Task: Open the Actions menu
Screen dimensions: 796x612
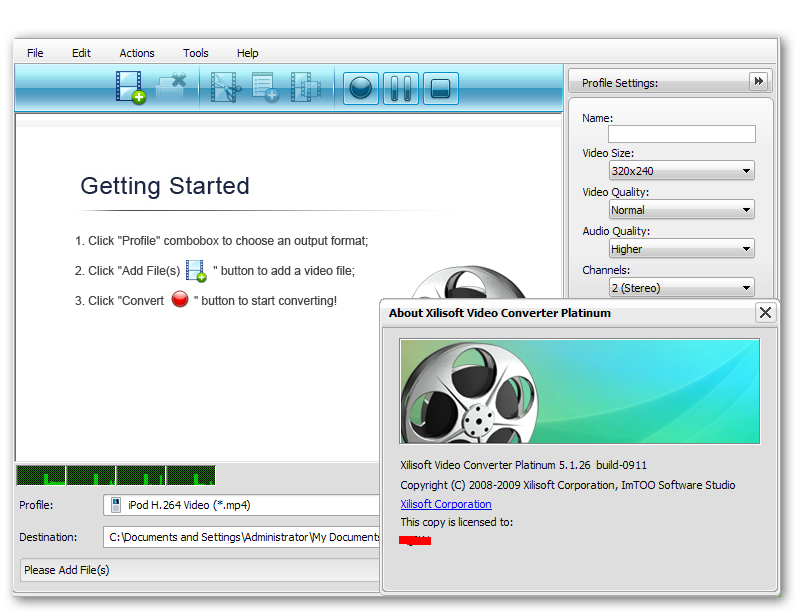Action: pos(137,53)
